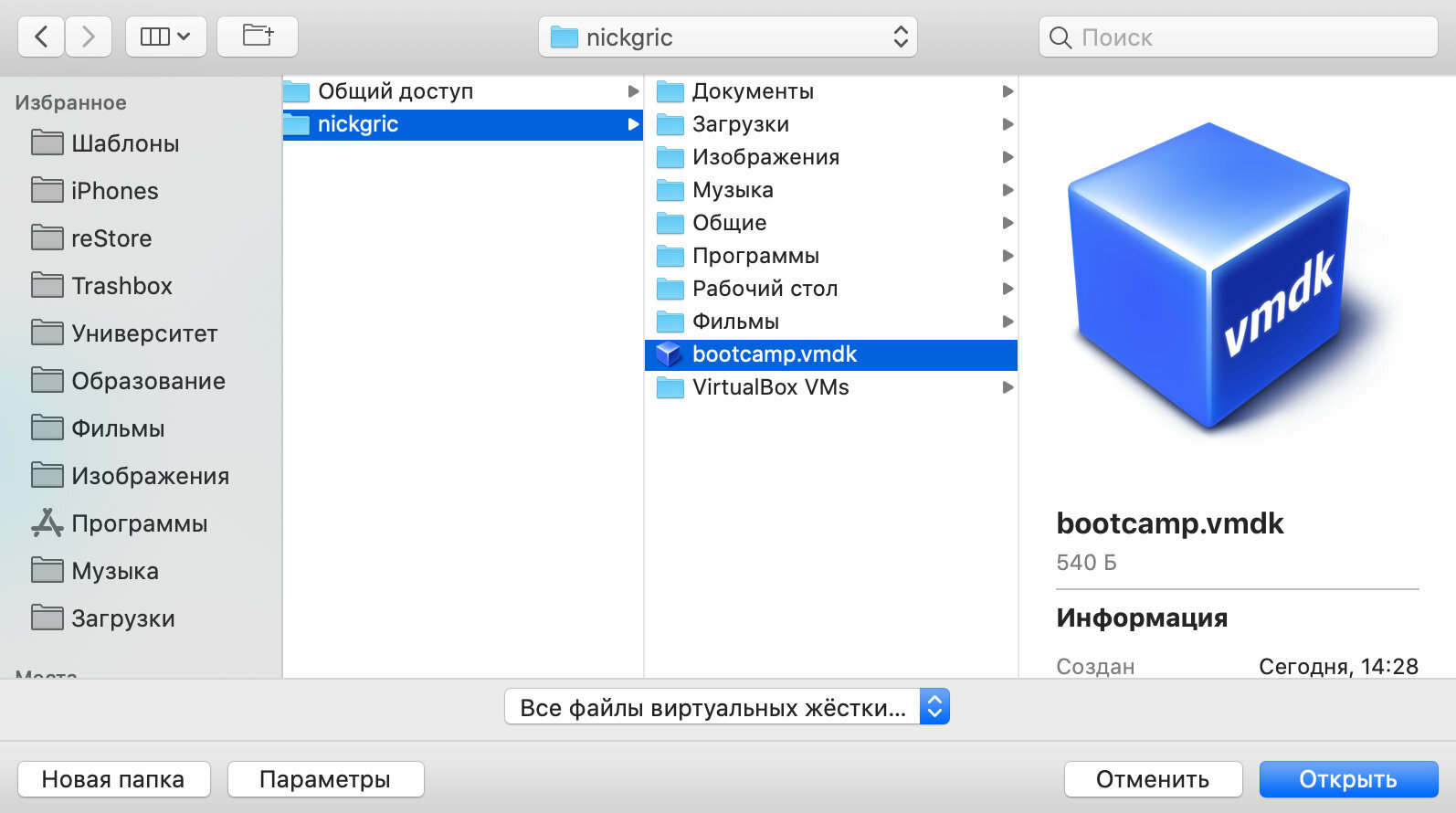This screenshot has height=813, width=1456.
Task: Click the Сегодня, 14:28 creation date
Action: coord(1338,667)
